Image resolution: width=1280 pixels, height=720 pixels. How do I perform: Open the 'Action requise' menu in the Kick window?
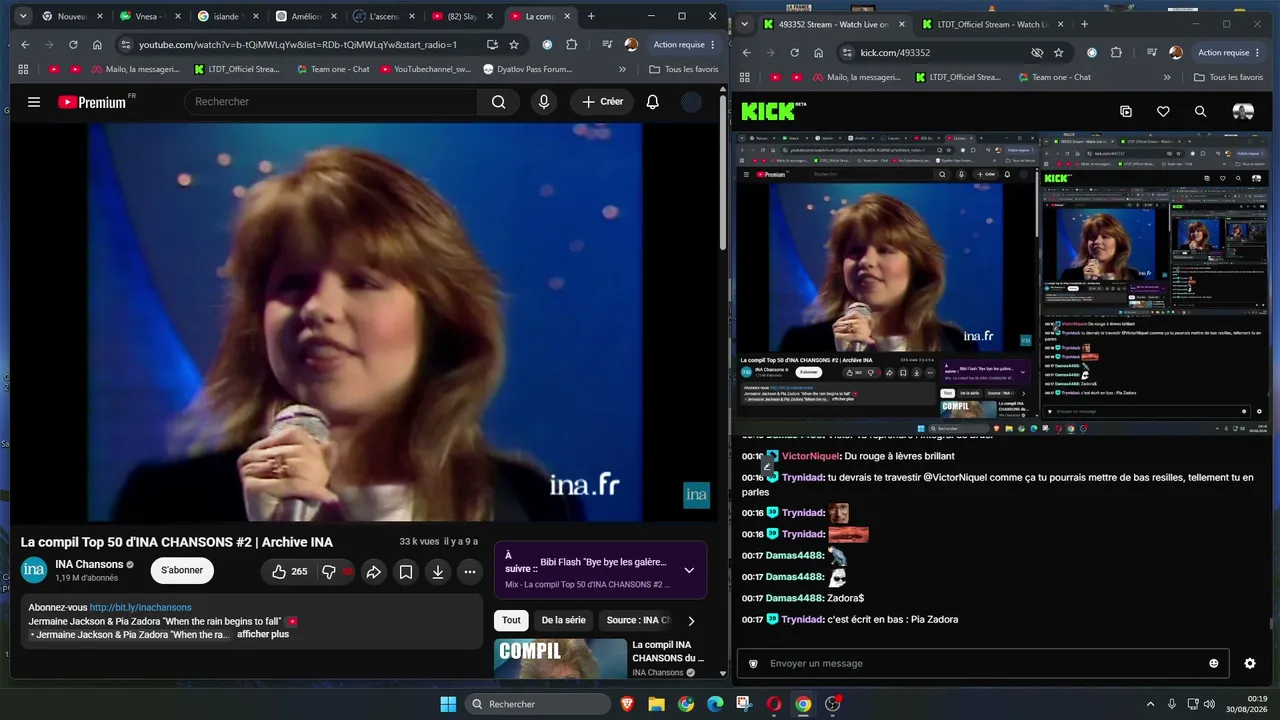click(1229, 53)
